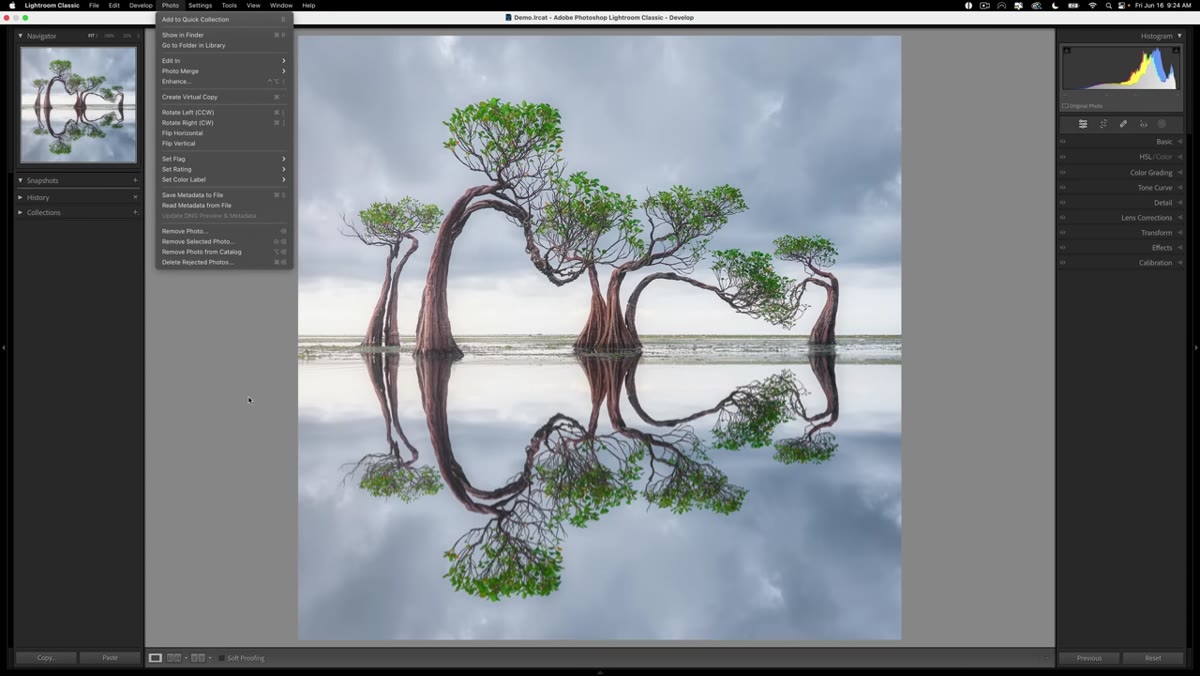Switch to Before/After view icon
The height and width of the screenshot is (676, 1200).
(198, 658)
